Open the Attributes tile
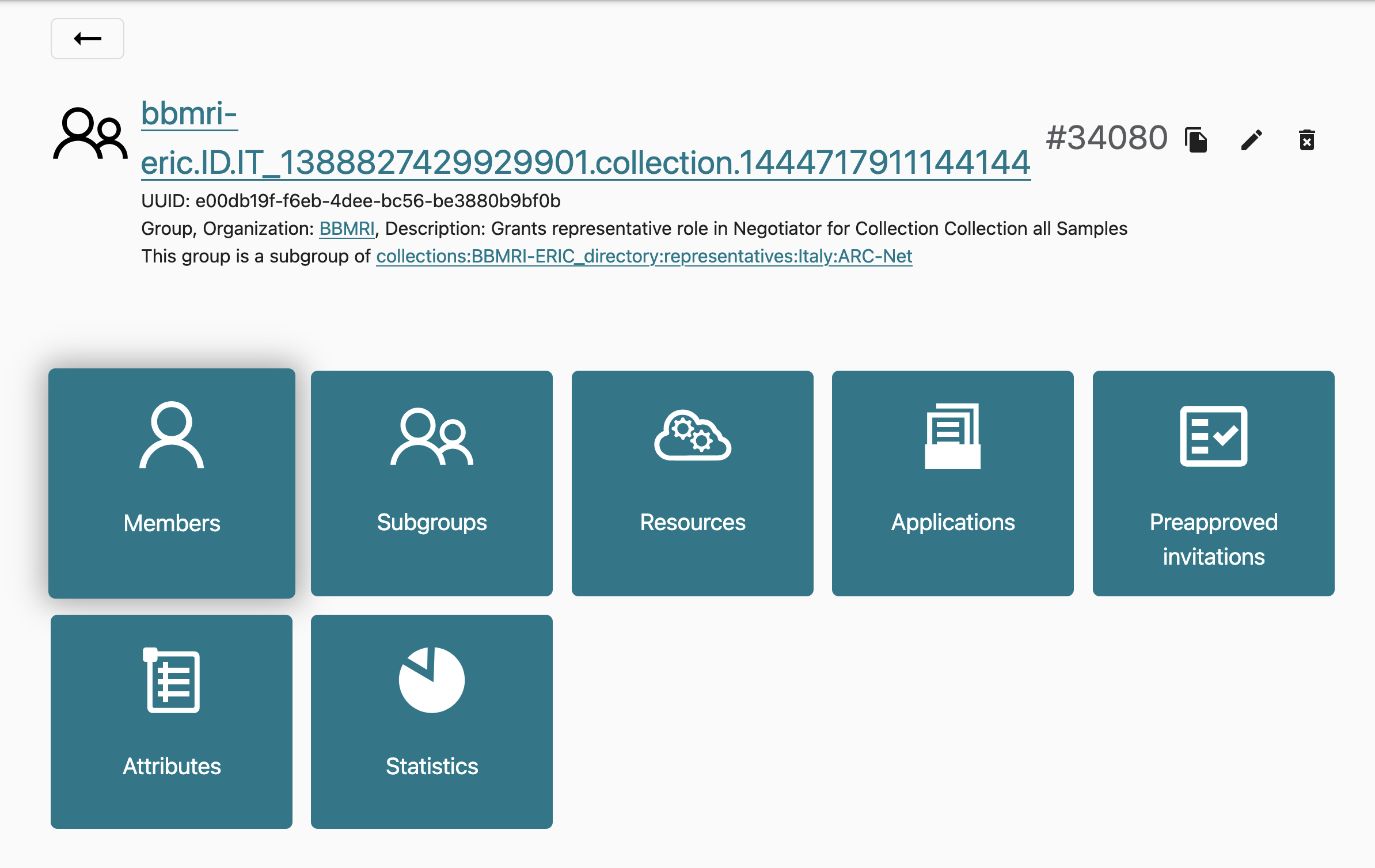The width and height of the screenshot is (1375, 868). (x=172, y=722)
